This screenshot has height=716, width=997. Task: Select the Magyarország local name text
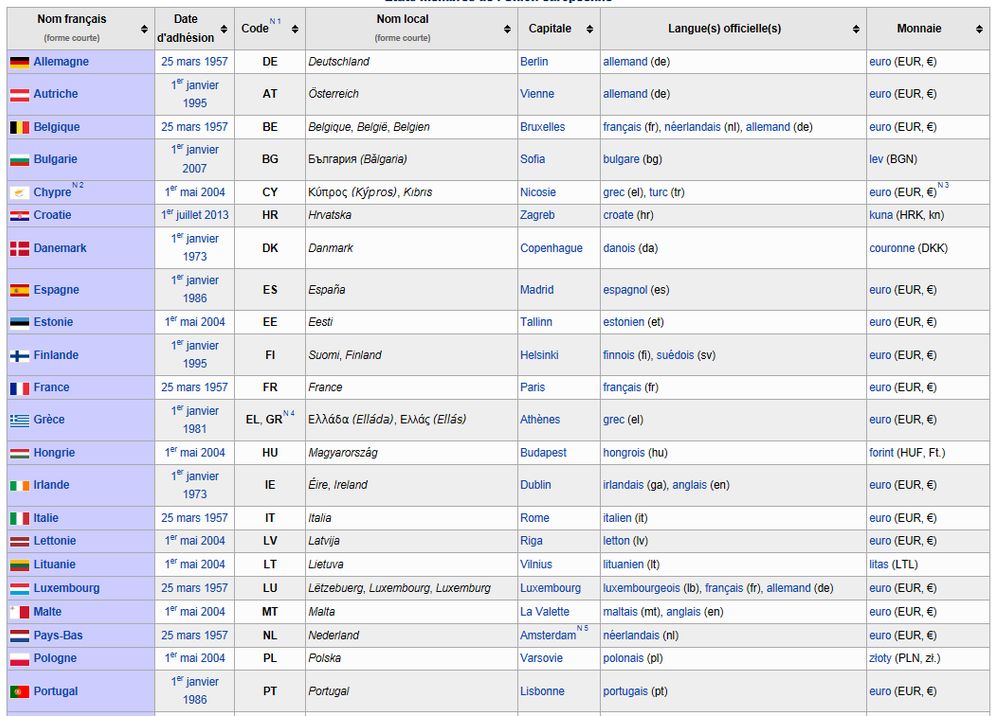(343, 453)
